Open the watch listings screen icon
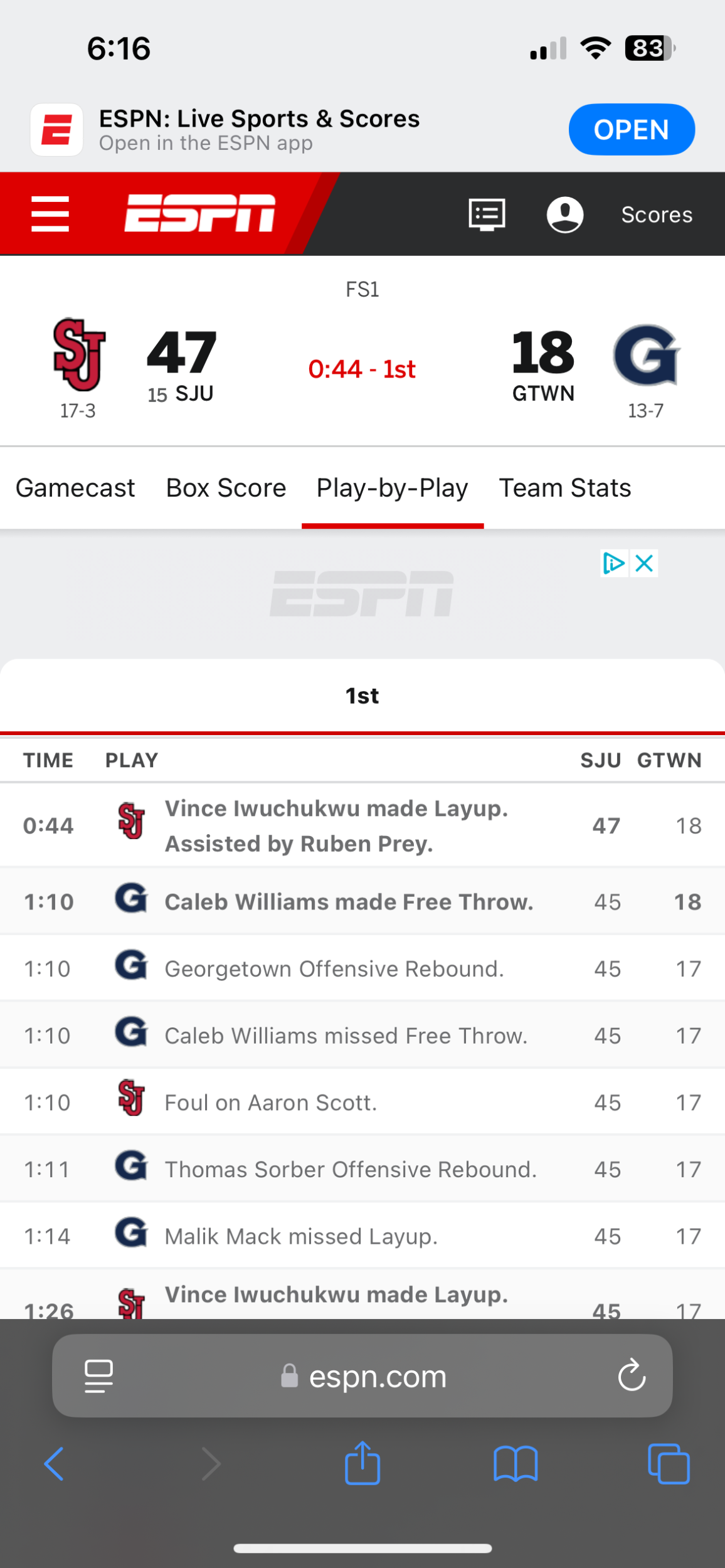 point(487,215)
